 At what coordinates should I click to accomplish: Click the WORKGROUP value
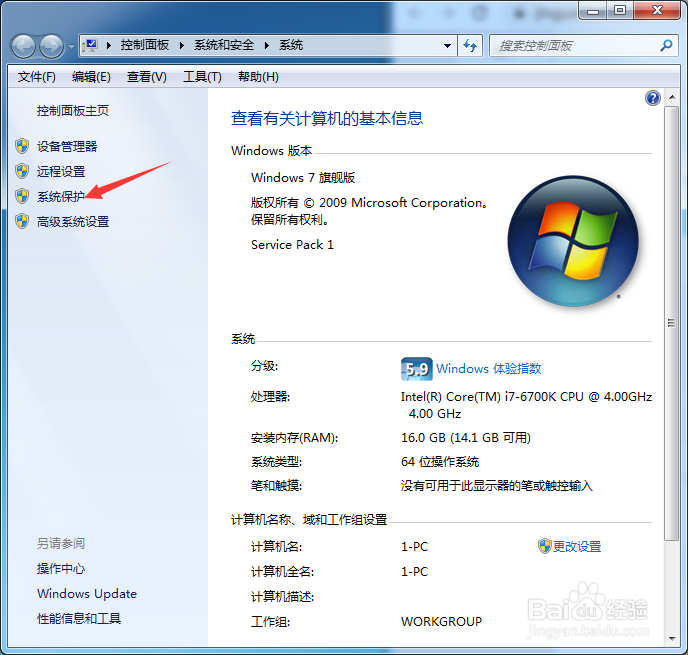tap(441, 622)
